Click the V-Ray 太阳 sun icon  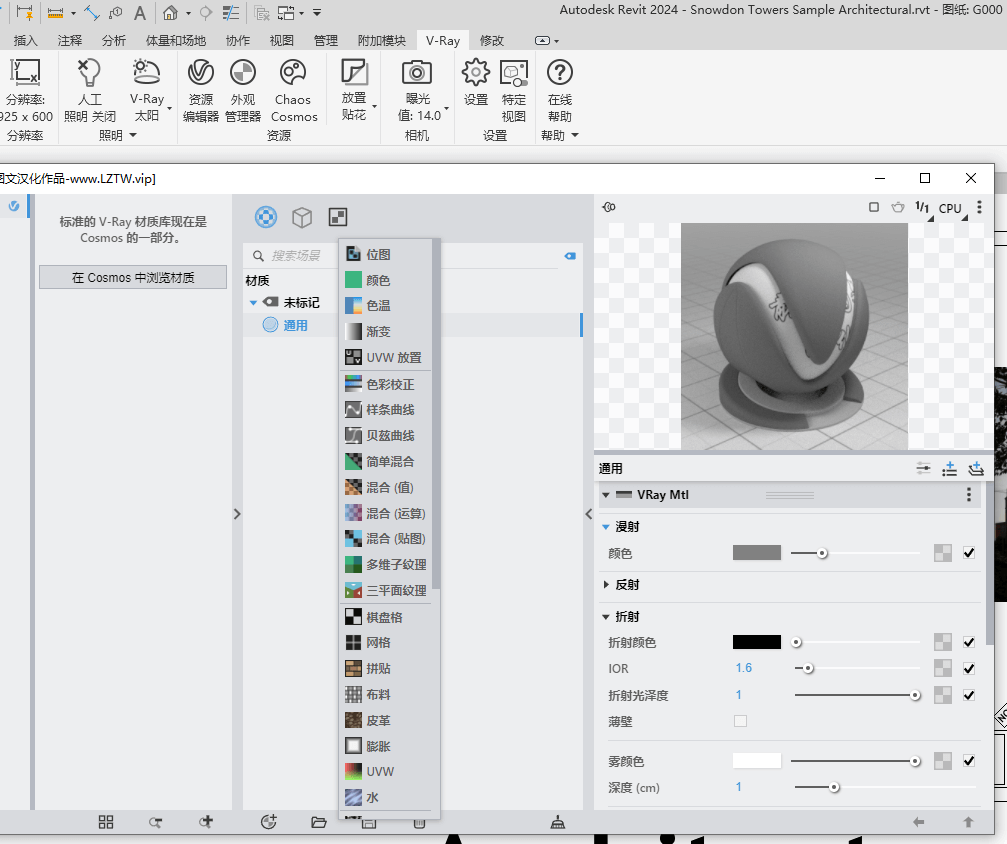tap(146, 72)
